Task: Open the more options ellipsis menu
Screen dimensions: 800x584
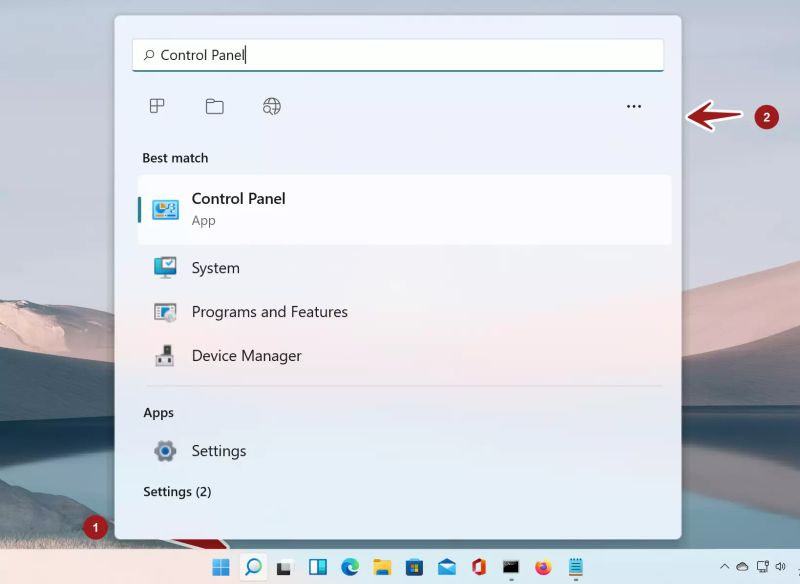Action: (633, 106)
